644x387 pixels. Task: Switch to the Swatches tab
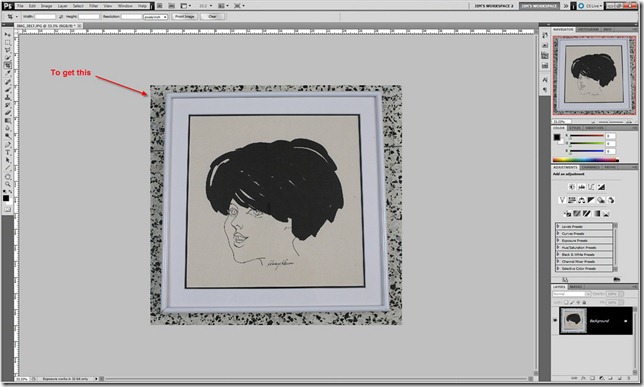point(594,128)
